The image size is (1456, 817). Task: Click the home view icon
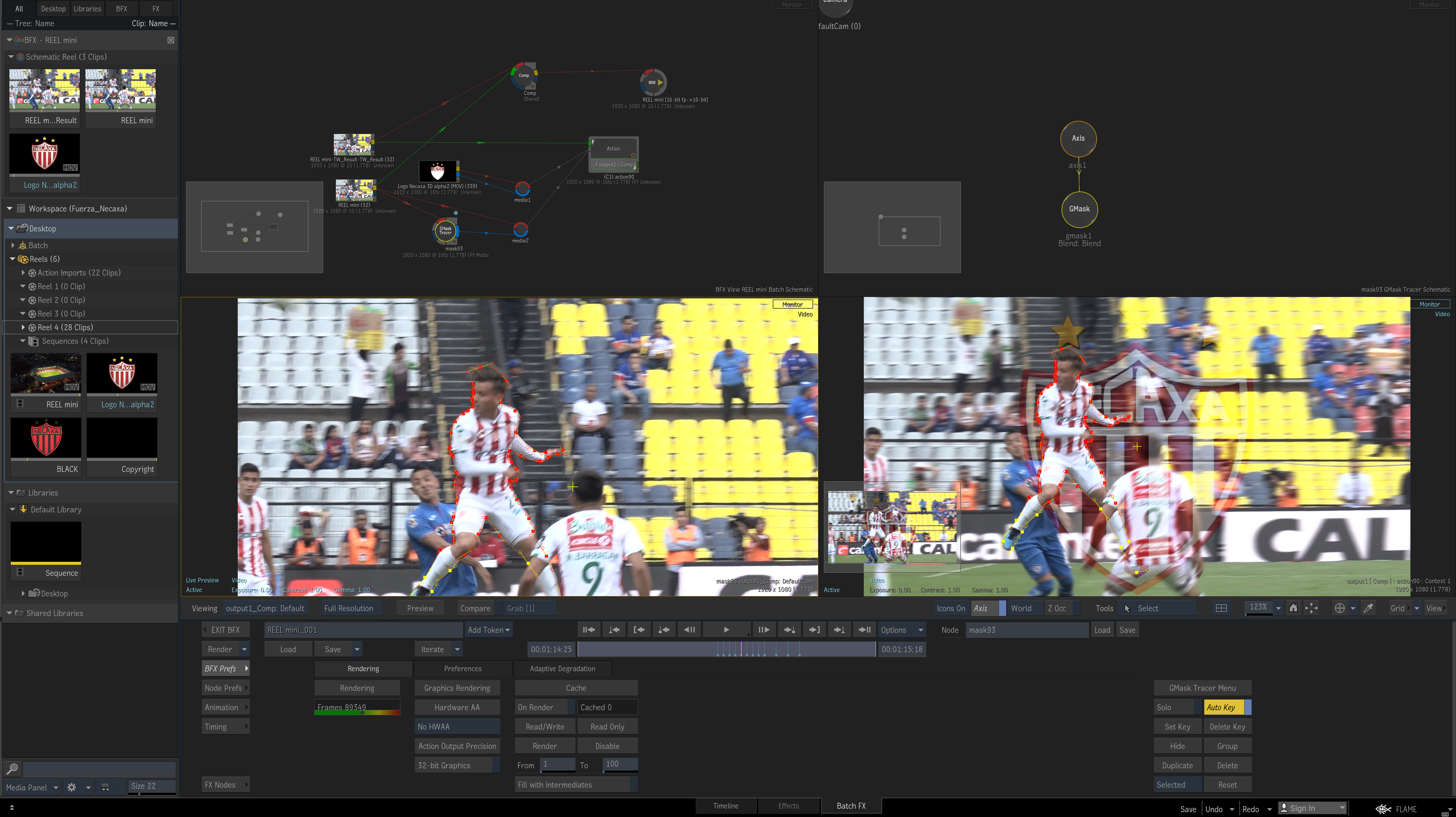[1293, 608]
